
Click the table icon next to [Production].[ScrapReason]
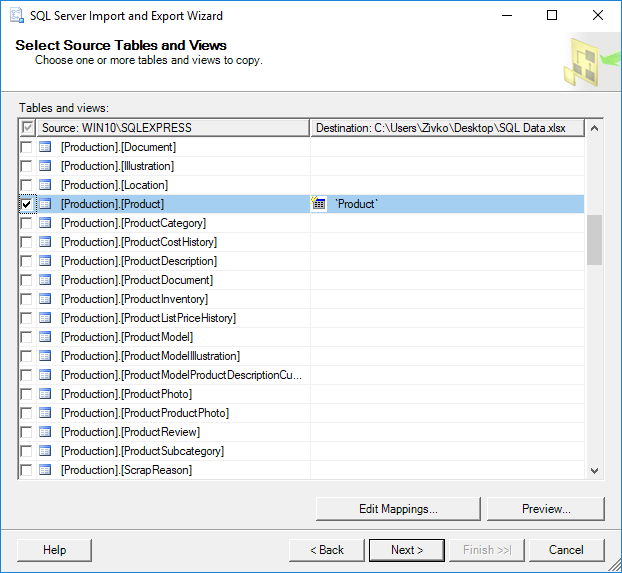(x=45, y=470)
